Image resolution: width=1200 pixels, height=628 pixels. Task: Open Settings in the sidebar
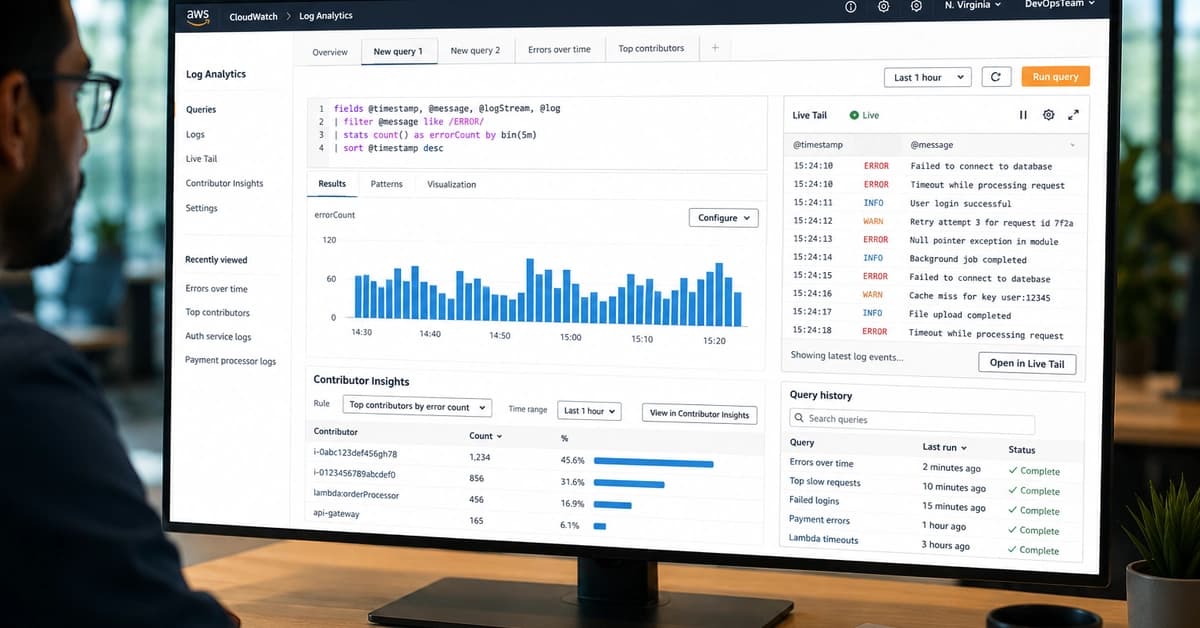point(201,208)
